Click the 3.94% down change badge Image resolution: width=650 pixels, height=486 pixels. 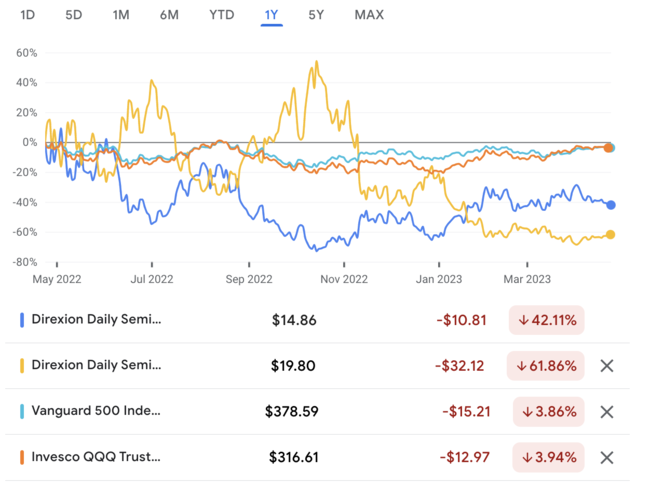548,458
